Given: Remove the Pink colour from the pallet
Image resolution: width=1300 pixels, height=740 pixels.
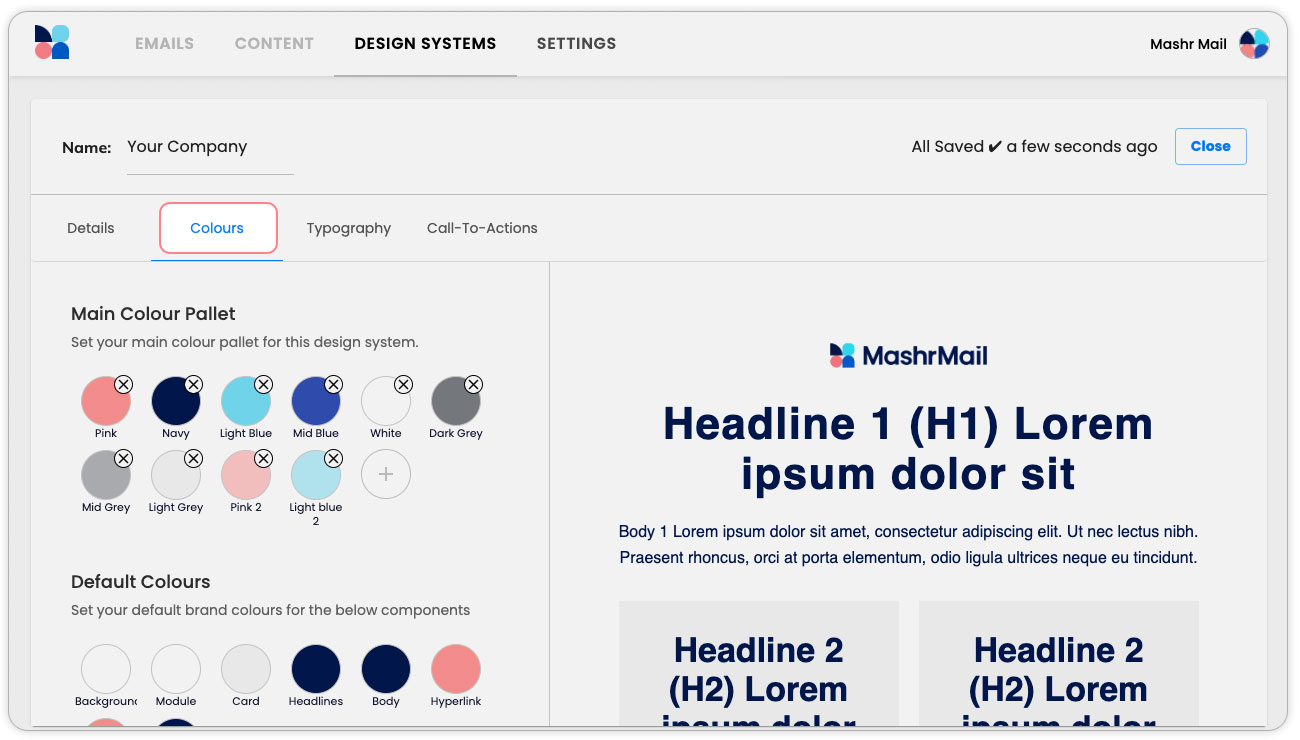Looking at the screenshot, I should [x=123, y=384].
